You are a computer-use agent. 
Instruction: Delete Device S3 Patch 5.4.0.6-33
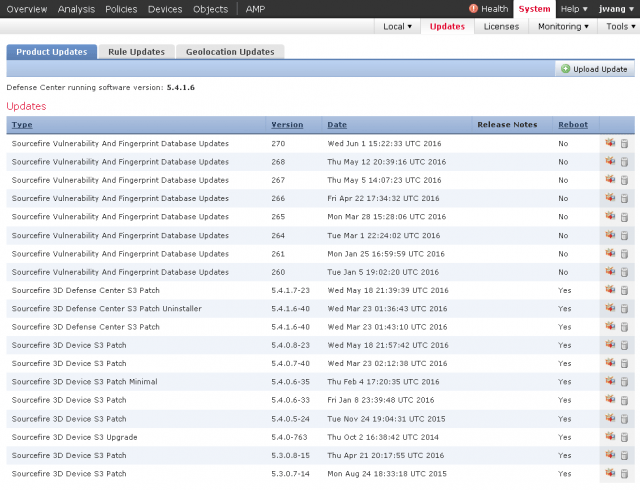point(624,401)
